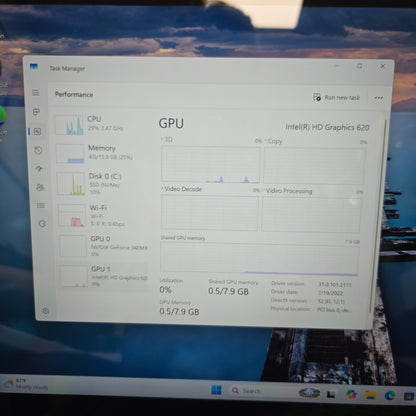Open the hamburger navigation menu
The width and height of the screenshot is (416, 416).
36,93
